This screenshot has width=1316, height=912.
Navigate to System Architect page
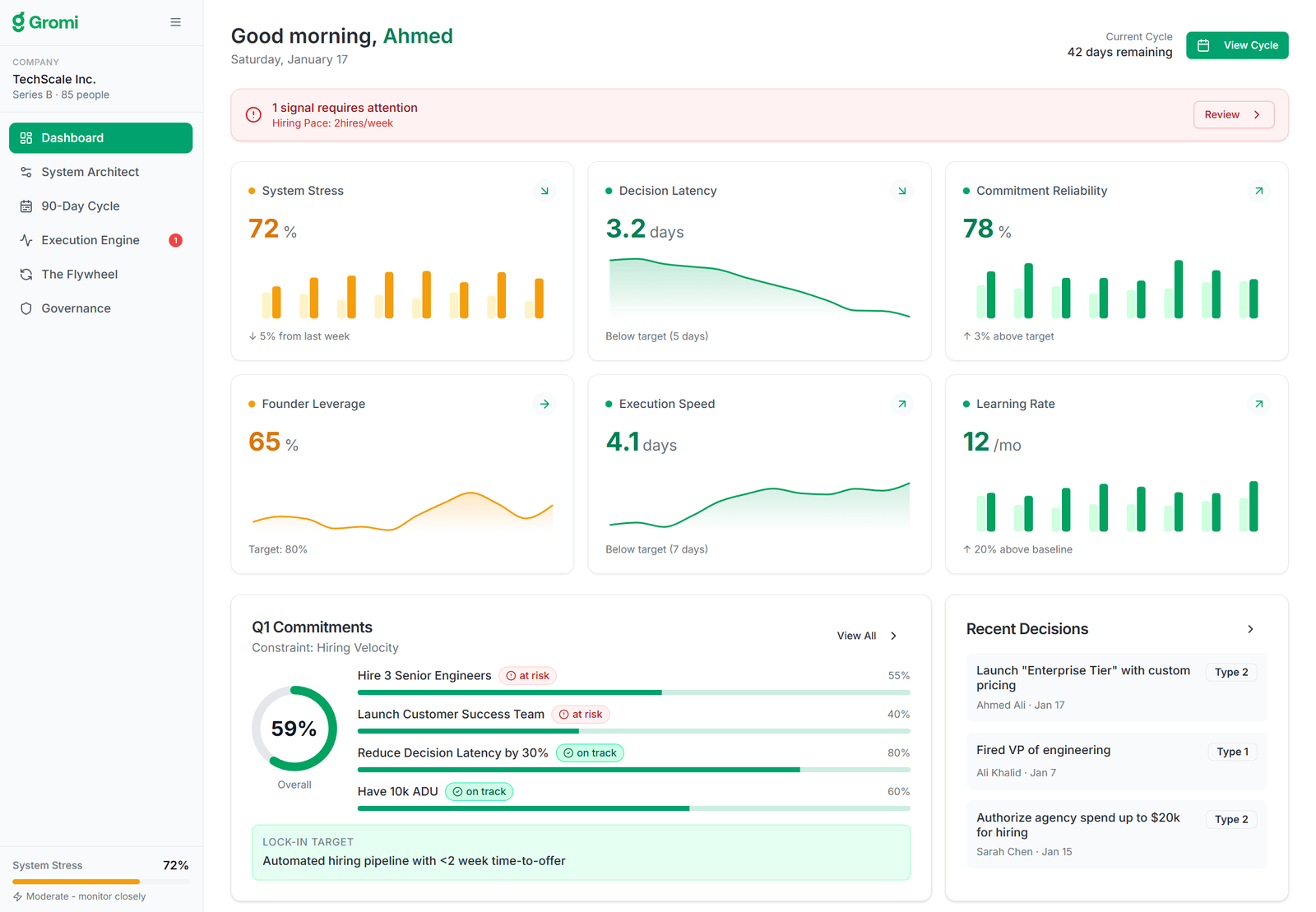[90, 172]
